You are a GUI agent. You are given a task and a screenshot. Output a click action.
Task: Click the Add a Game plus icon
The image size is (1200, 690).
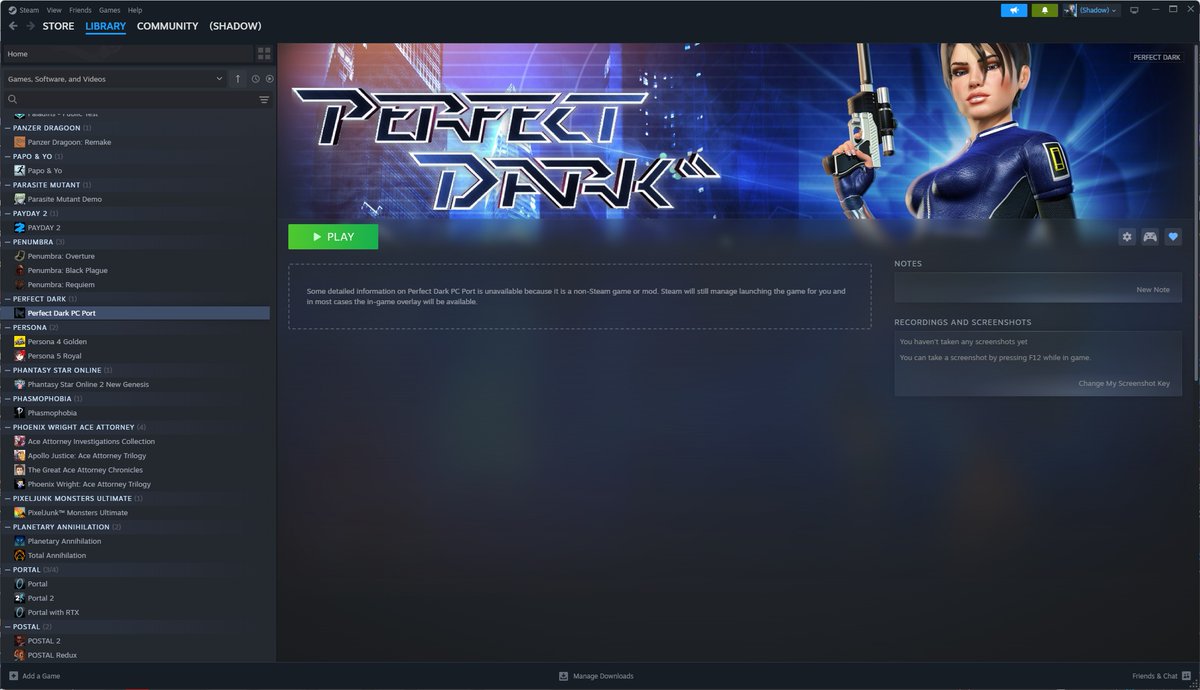(14, 676)
